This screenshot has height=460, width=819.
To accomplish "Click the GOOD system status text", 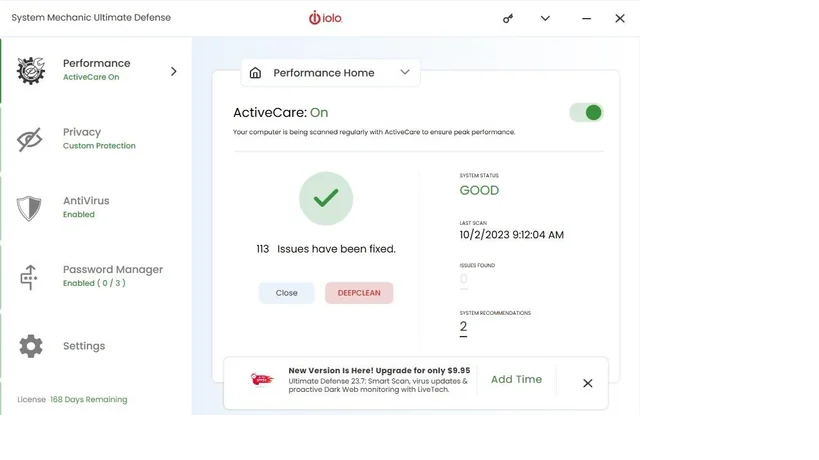I will point(479,191).
